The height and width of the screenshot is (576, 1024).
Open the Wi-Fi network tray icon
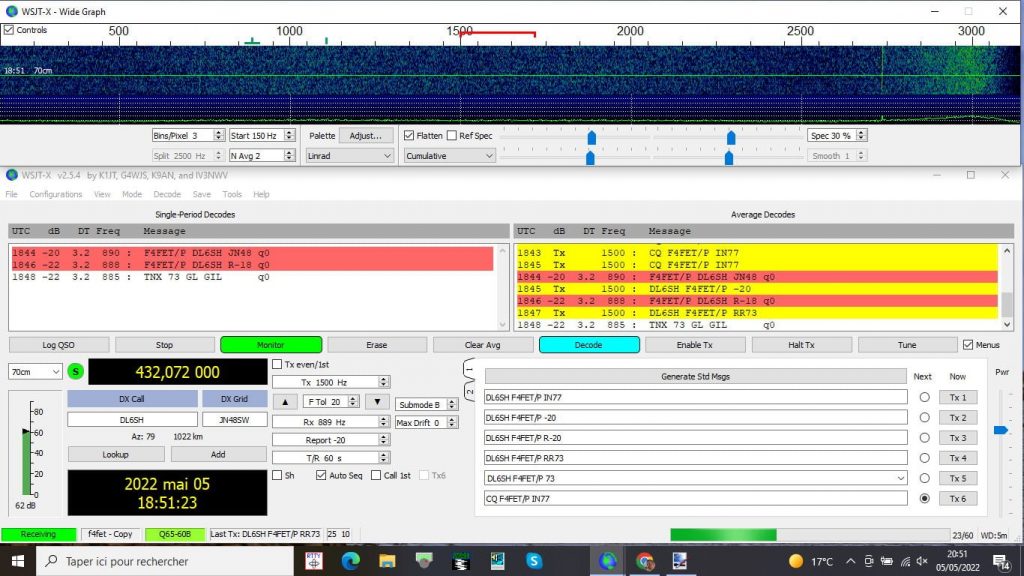click(x=905, y=561)
